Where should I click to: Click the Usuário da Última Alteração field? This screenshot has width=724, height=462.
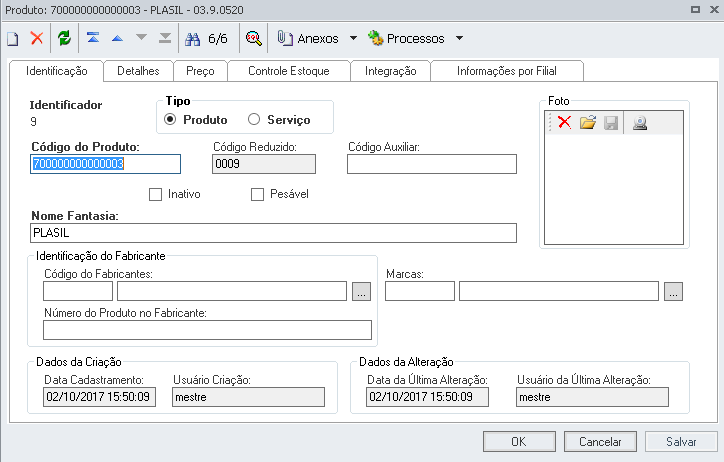[x=592, y=397]
